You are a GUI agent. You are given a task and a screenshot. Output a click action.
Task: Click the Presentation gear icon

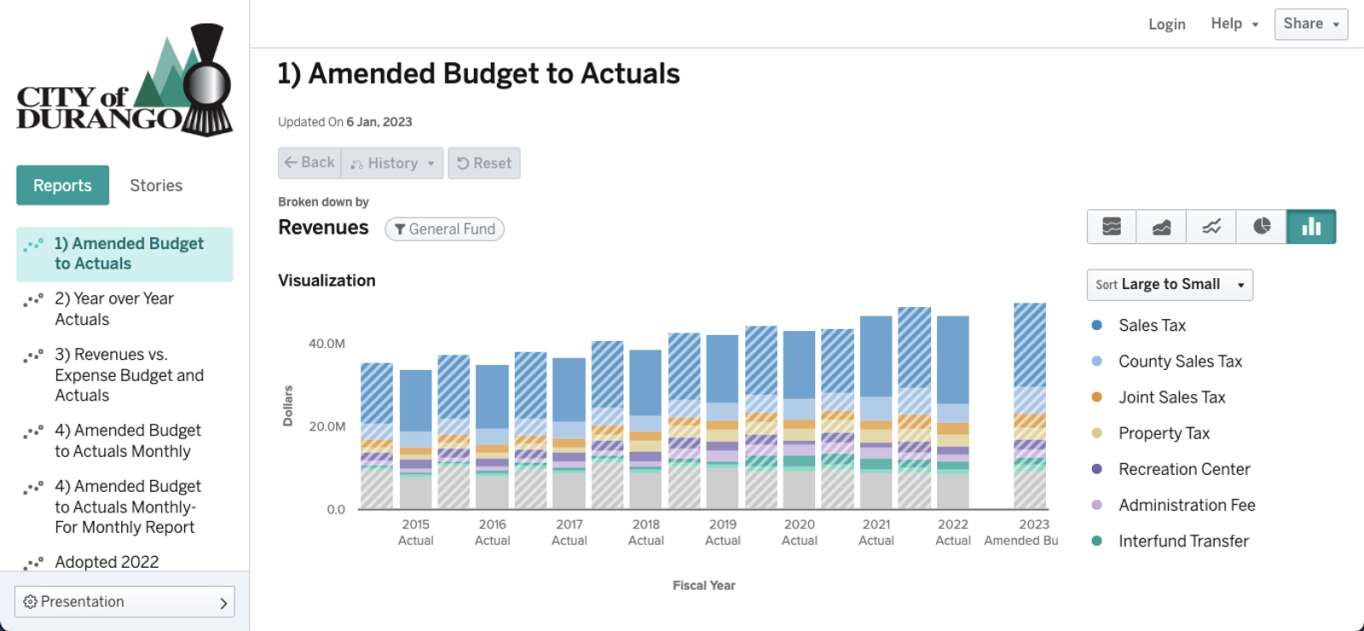click(30, 602)
